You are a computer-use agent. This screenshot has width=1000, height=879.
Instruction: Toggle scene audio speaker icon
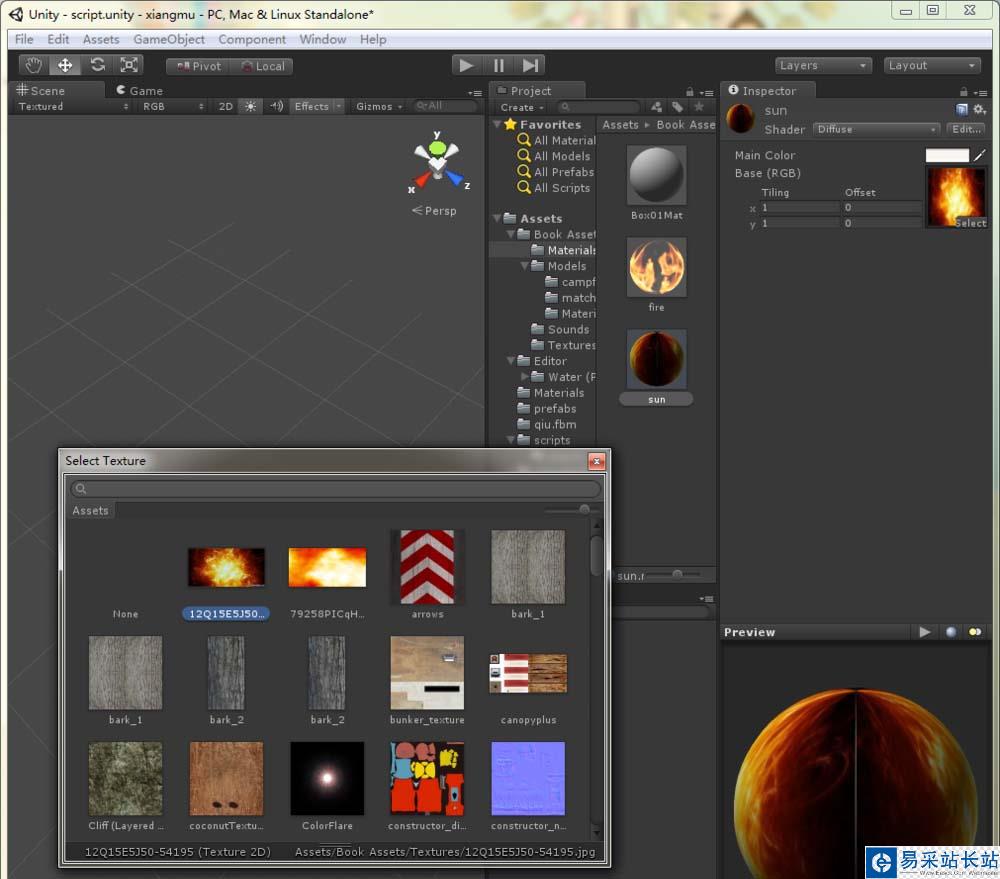coord(277,106)
